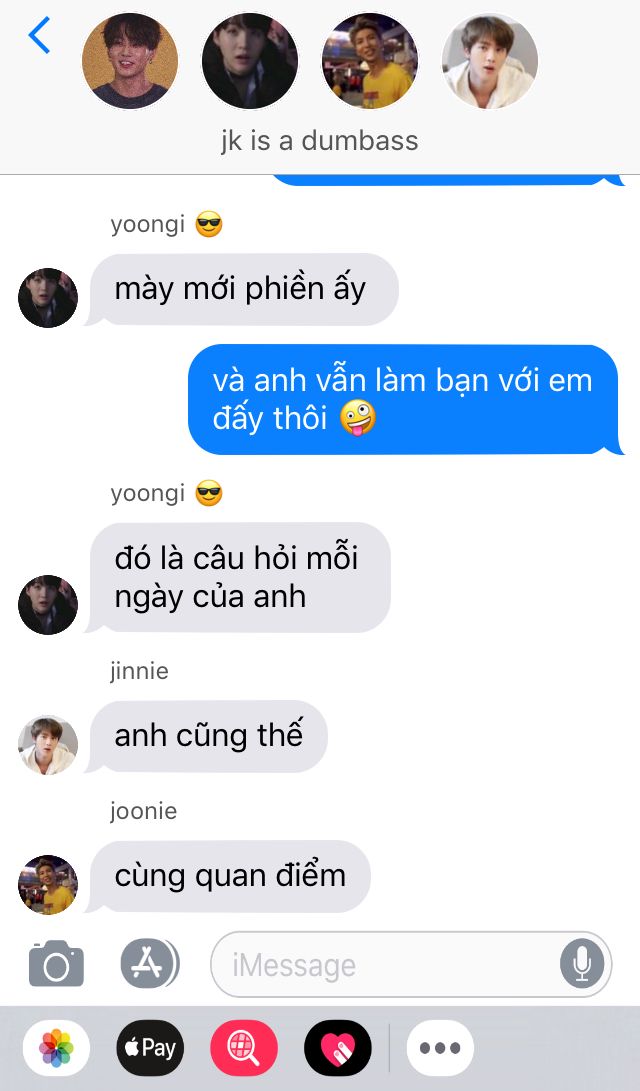The height and width of the screenshot is (1091, 640).
Task: Tap the iMessage text field
Action: pyautogui.click(x=411, y=964)
